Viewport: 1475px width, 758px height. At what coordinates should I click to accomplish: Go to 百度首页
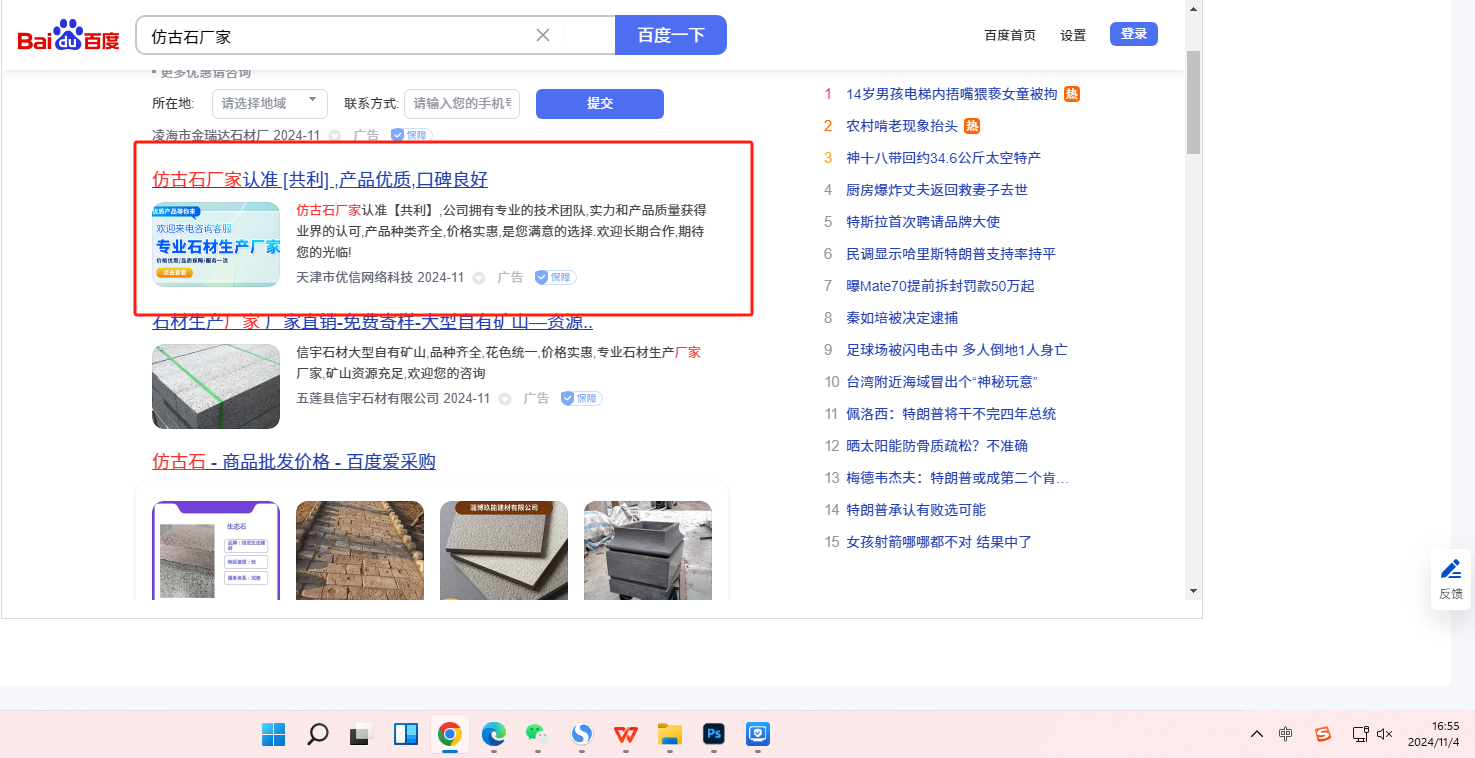[1010, 35]
